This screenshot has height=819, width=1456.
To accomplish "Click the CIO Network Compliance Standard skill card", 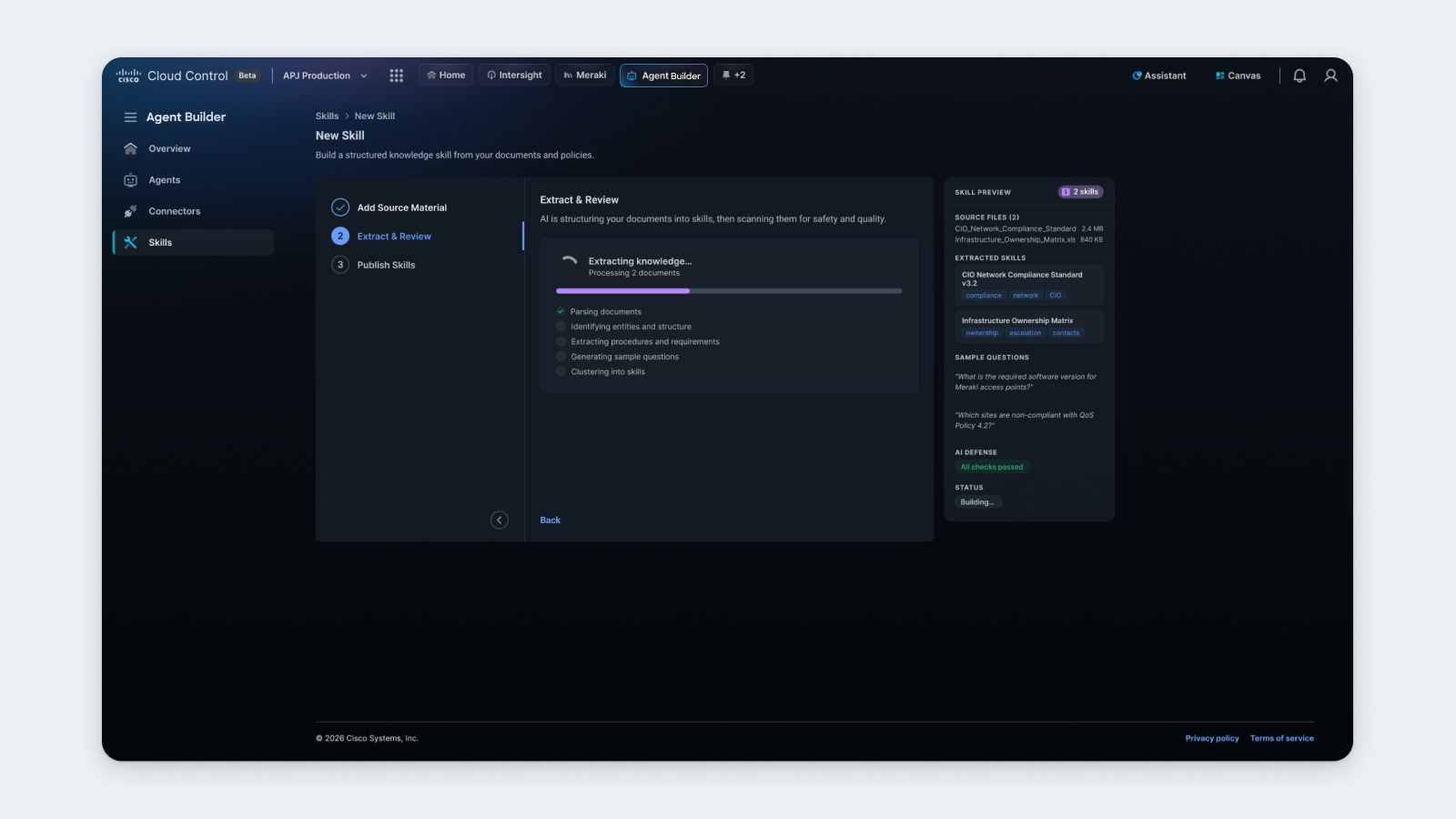I will pos(1029,285).
